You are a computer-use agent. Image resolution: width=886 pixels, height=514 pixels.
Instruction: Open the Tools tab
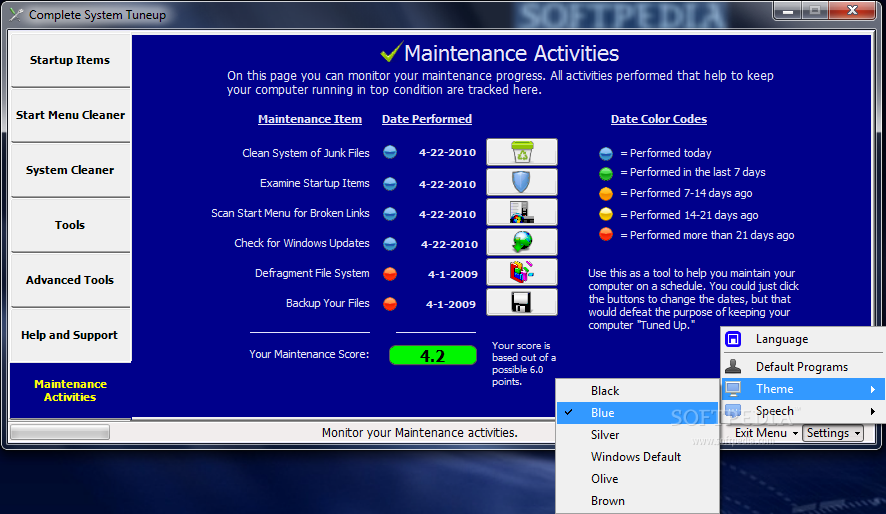(70, 225)
